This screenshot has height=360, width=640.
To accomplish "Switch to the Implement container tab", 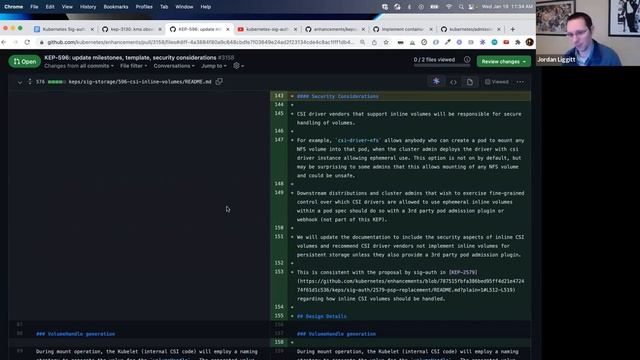I will [402, 29].
